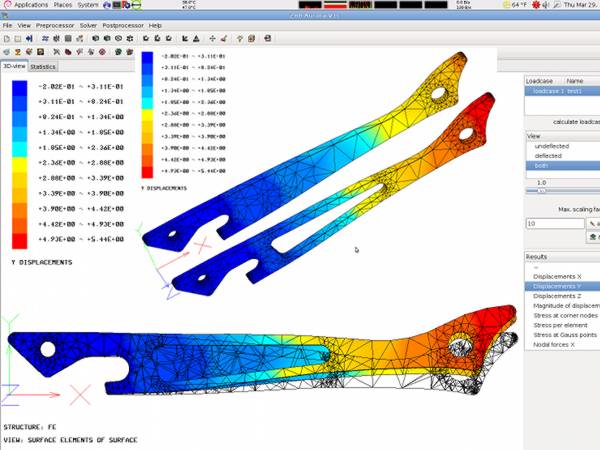Viewport: 600px width, 450px height.
Task: Click the dark red blob icon
Action: tap(68, 52)
